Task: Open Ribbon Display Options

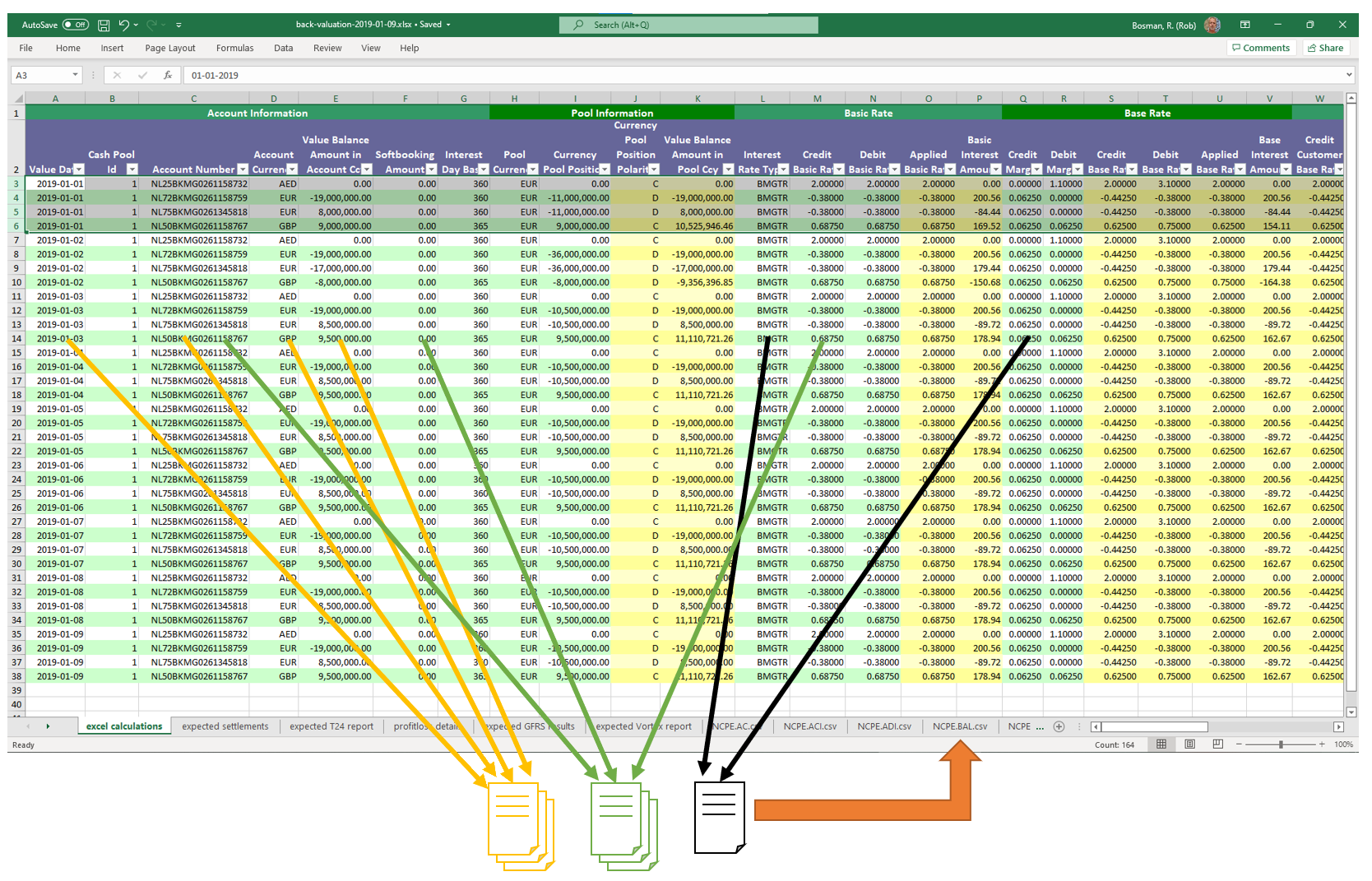Action: click(1245, 25)
